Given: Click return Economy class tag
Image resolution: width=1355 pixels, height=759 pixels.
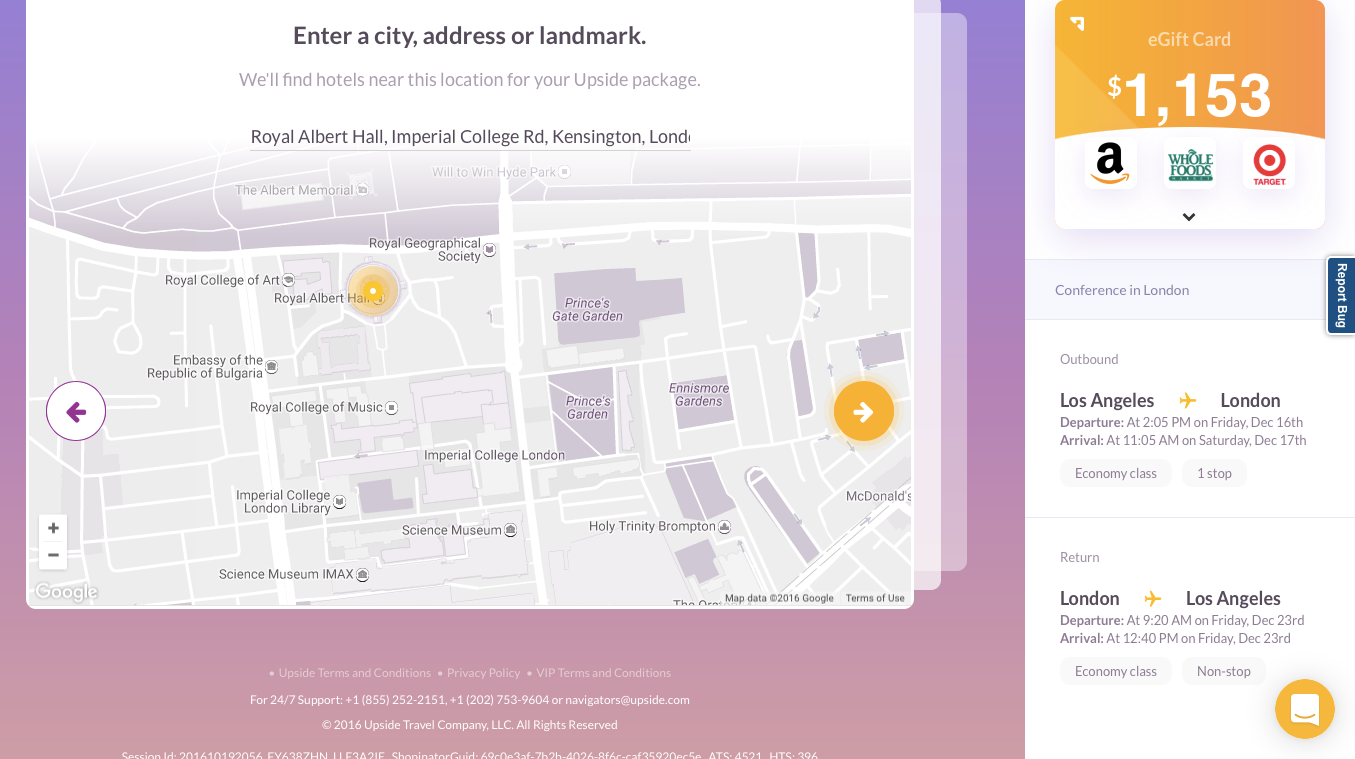Looking at the screenshot, I should 1116,672.
